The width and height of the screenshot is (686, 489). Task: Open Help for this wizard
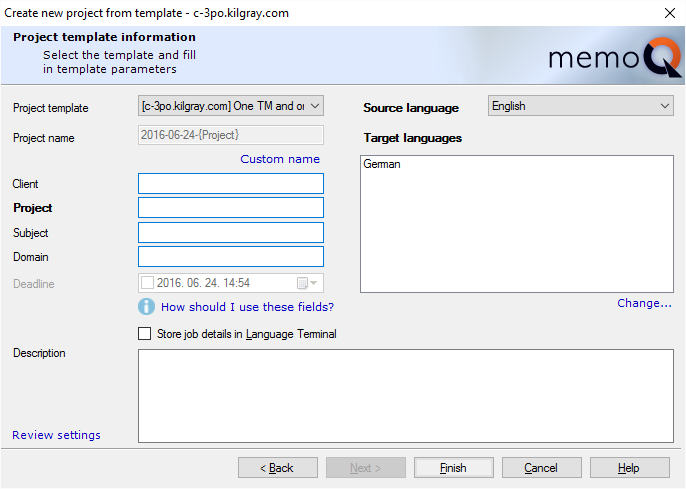pyautogui.click(x=630, y=468)
